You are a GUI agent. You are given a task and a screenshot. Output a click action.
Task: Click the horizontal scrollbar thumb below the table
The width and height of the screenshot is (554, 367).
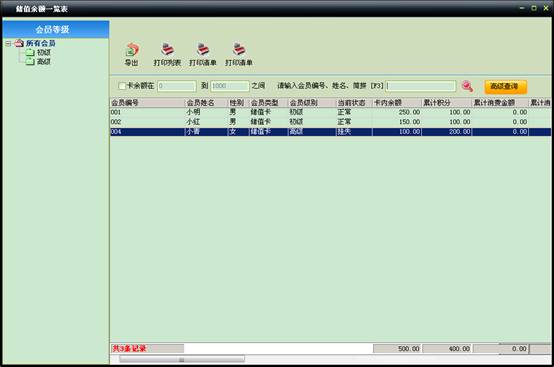182,359
